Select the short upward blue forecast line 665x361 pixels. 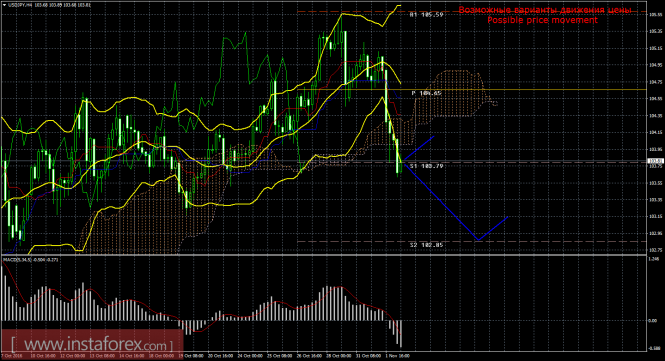(419, 148)
